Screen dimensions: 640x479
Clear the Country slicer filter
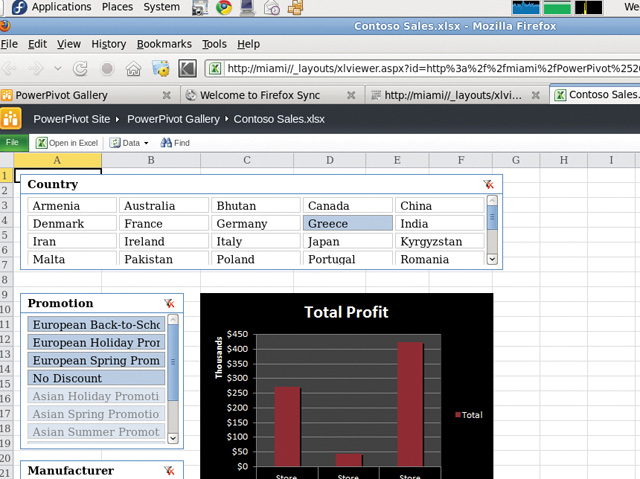(x=489, y=184)
